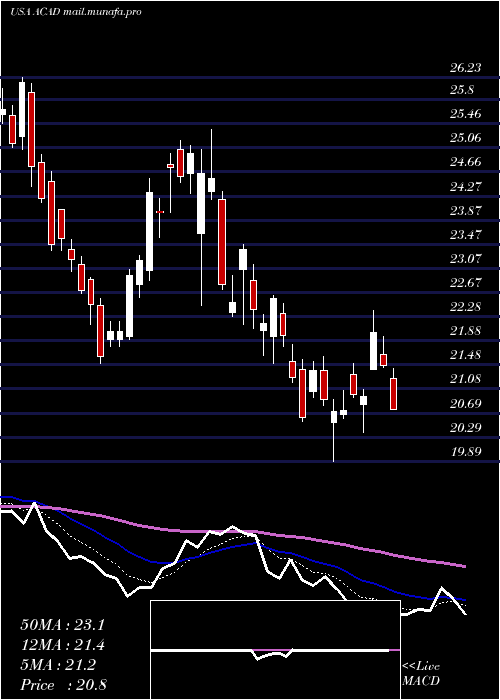Select the 22.67 price axis label

tap(465, 283)
